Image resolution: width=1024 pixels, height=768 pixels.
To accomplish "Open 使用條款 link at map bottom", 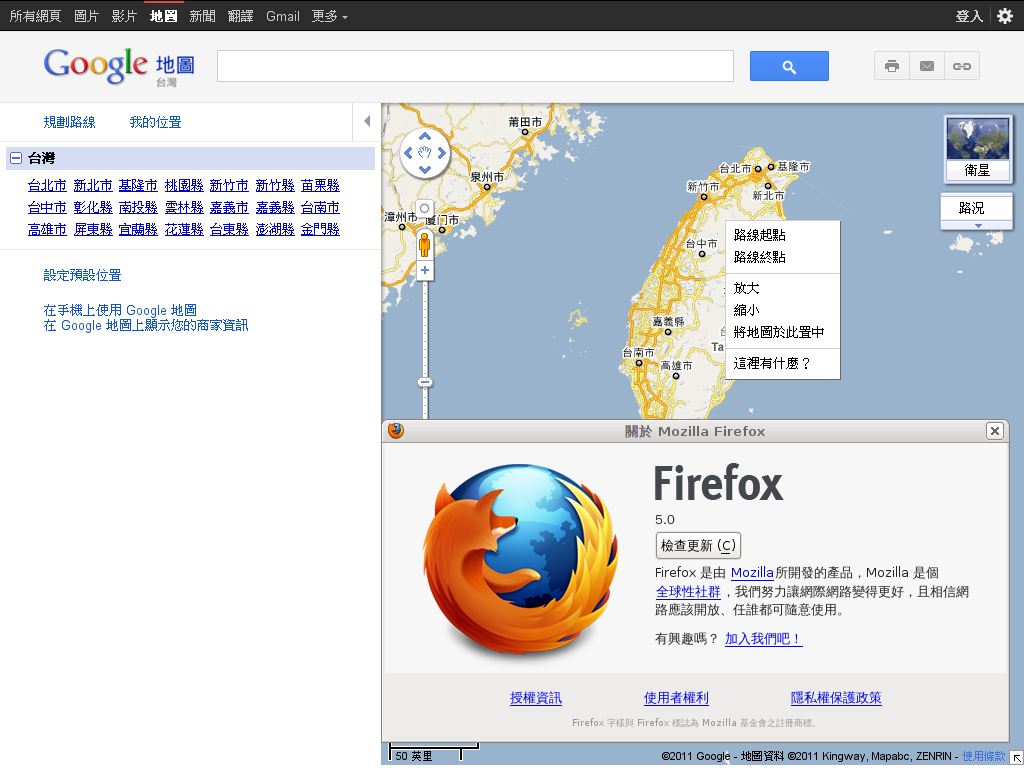I will [984, 756].
